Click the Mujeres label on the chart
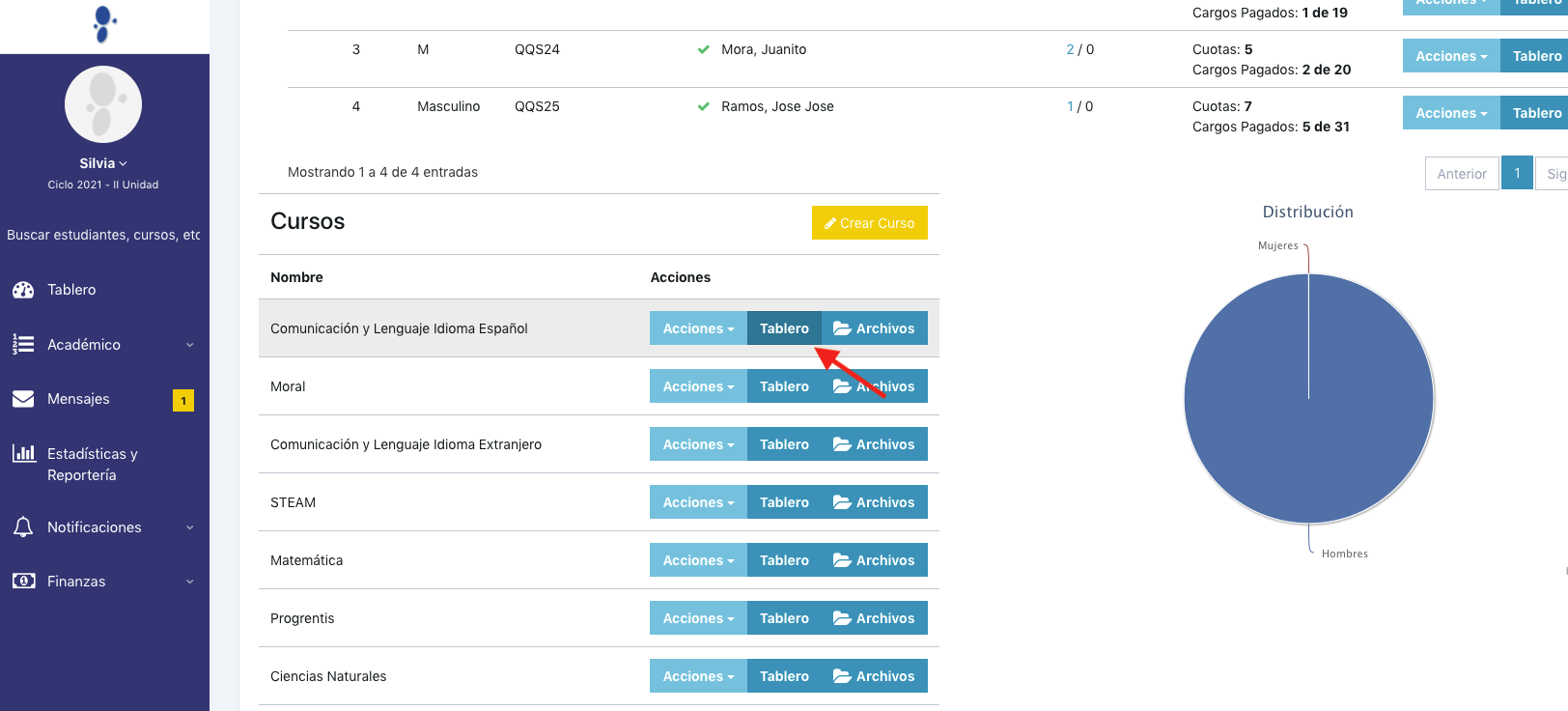 [1277, 245]
